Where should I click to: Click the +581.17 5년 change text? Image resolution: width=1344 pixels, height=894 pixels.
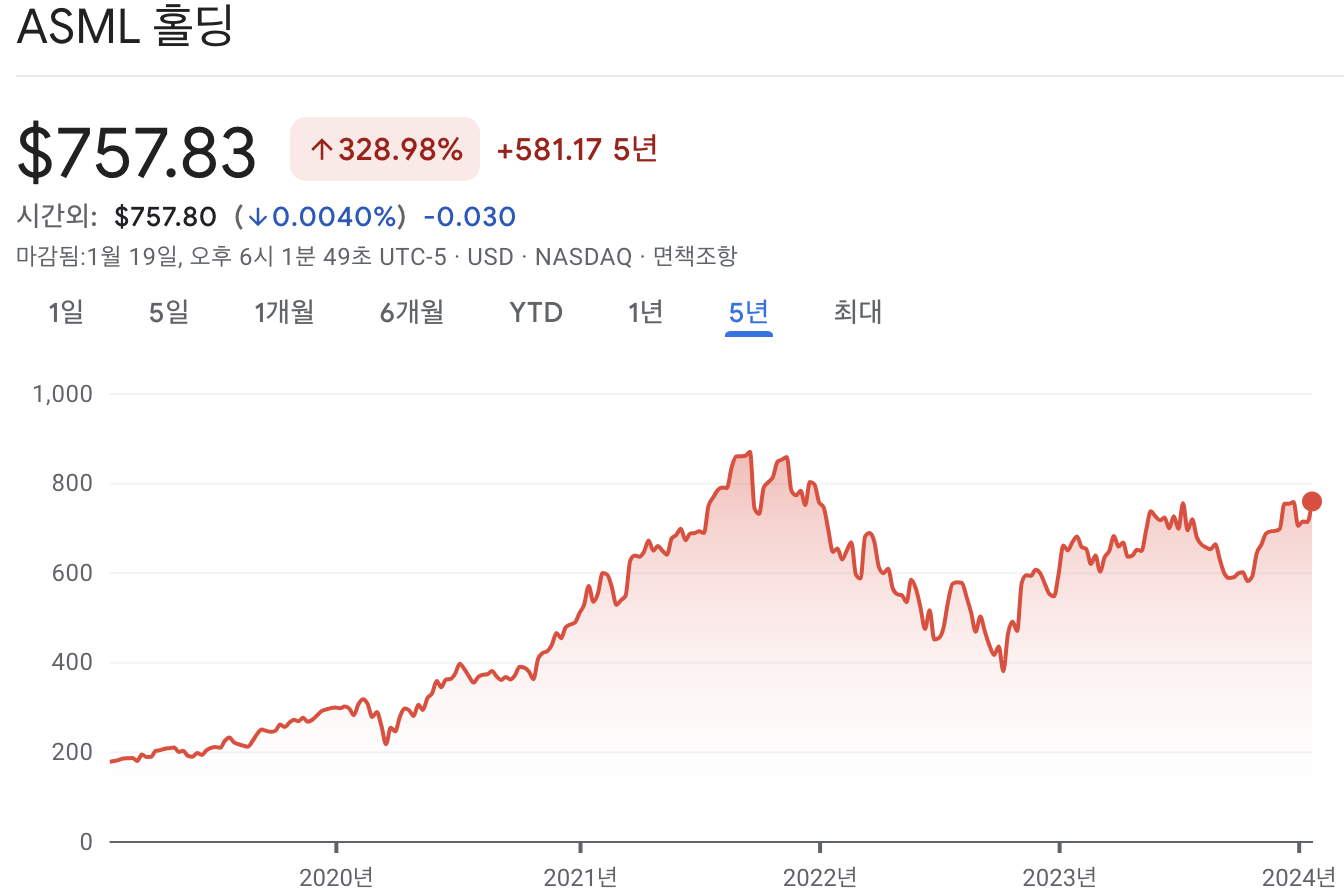pos(577,148)
